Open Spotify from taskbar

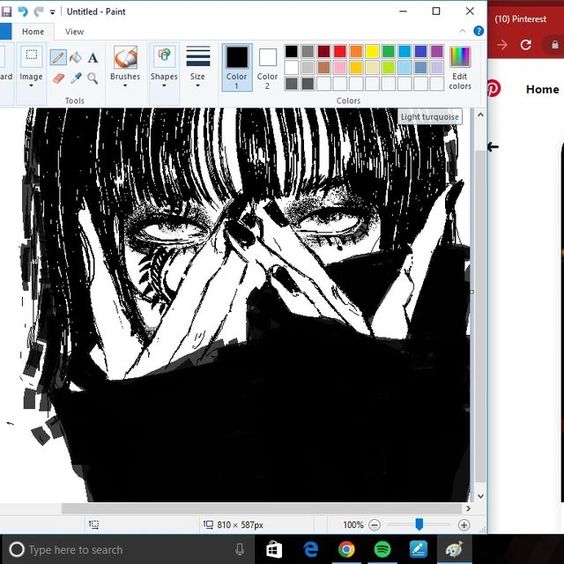[382, 550]
